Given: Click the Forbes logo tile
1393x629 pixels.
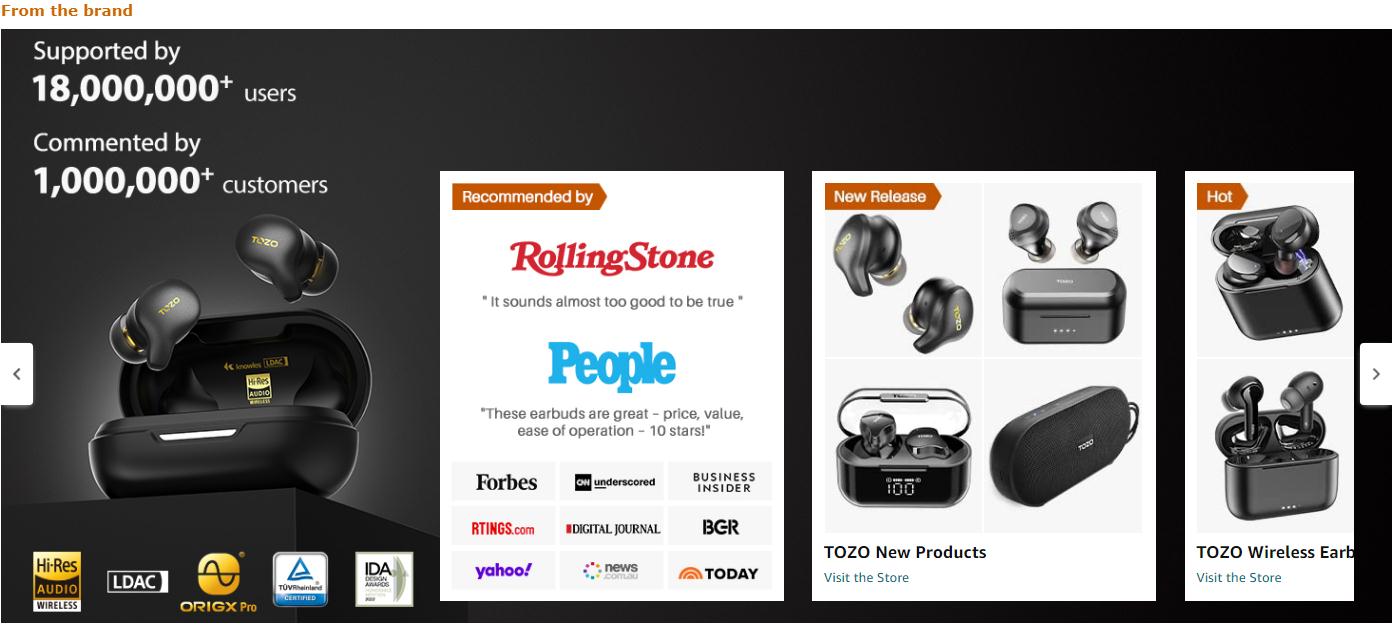Looking at the screenshot, I should 504,482.
